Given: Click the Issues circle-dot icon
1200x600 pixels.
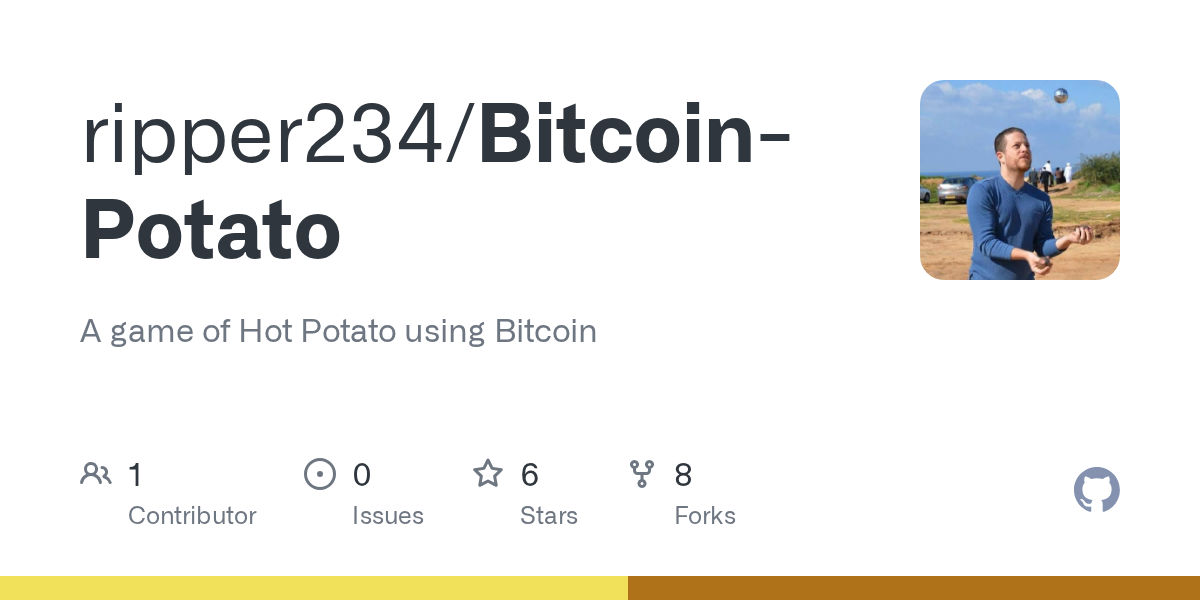Looking at the screenshot, I should pyautogui.click(x=319, y=474).
